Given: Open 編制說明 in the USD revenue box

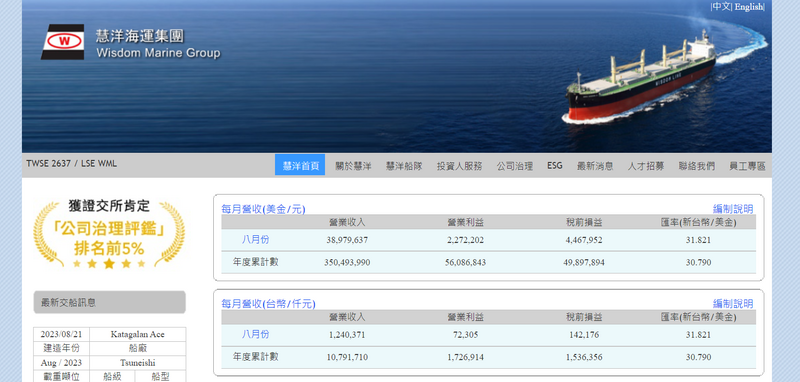Looking at the screenshot, I should coord(733,209).
